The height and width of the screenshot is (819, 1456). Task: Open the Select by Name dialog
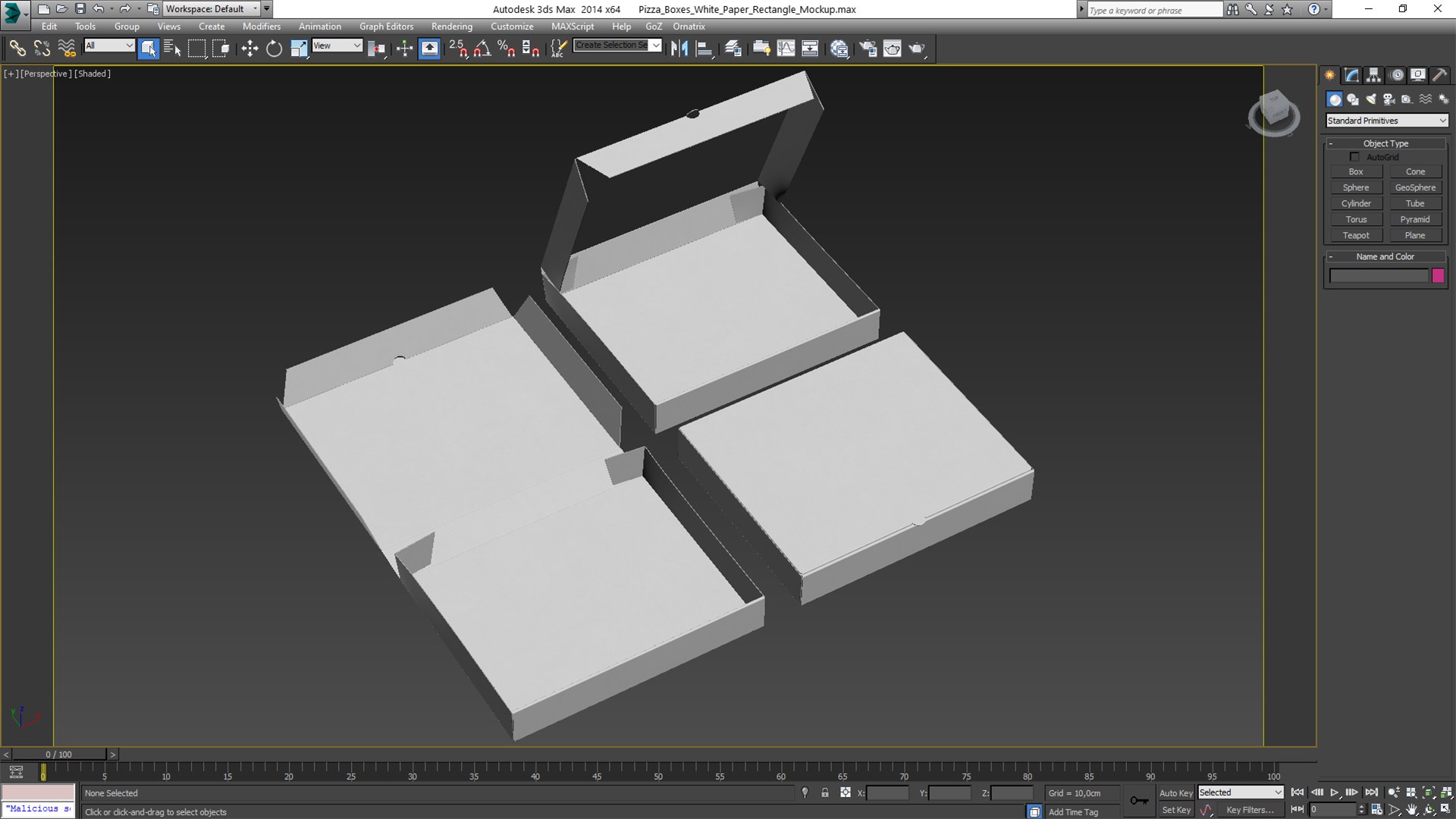coord(172,49)
